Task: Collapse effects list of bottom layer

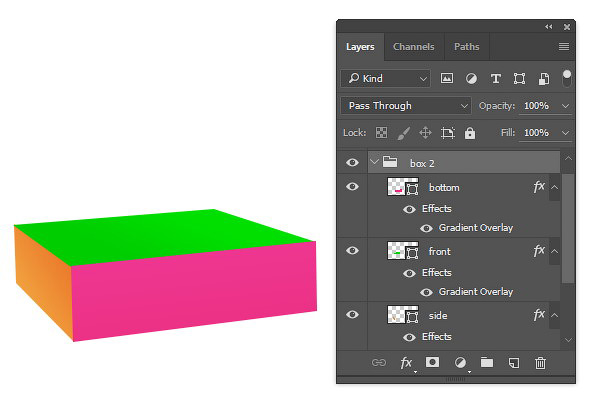Action: pos(554,187)
